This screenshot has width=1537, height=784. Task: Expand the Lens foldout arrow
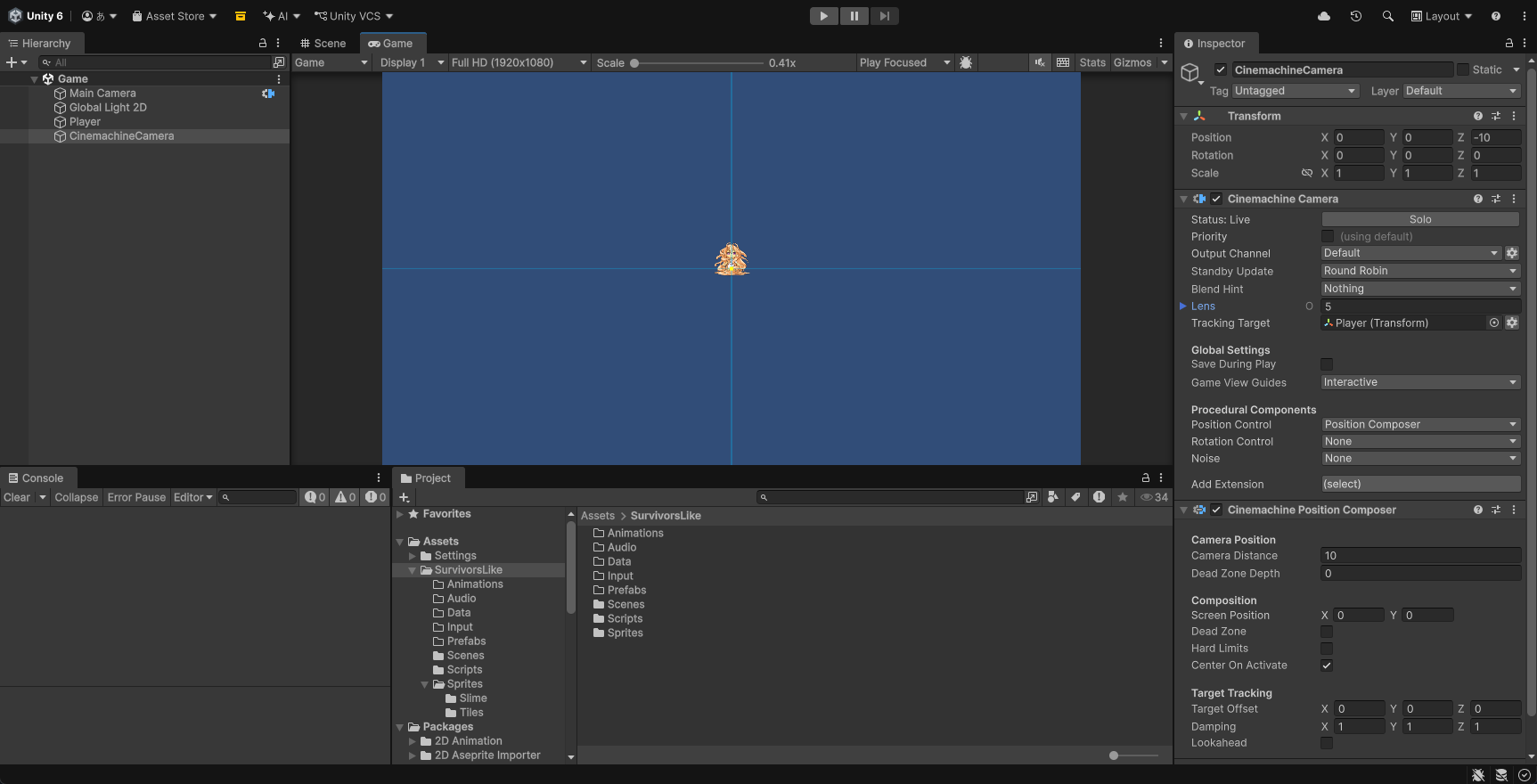(1183, 306)
